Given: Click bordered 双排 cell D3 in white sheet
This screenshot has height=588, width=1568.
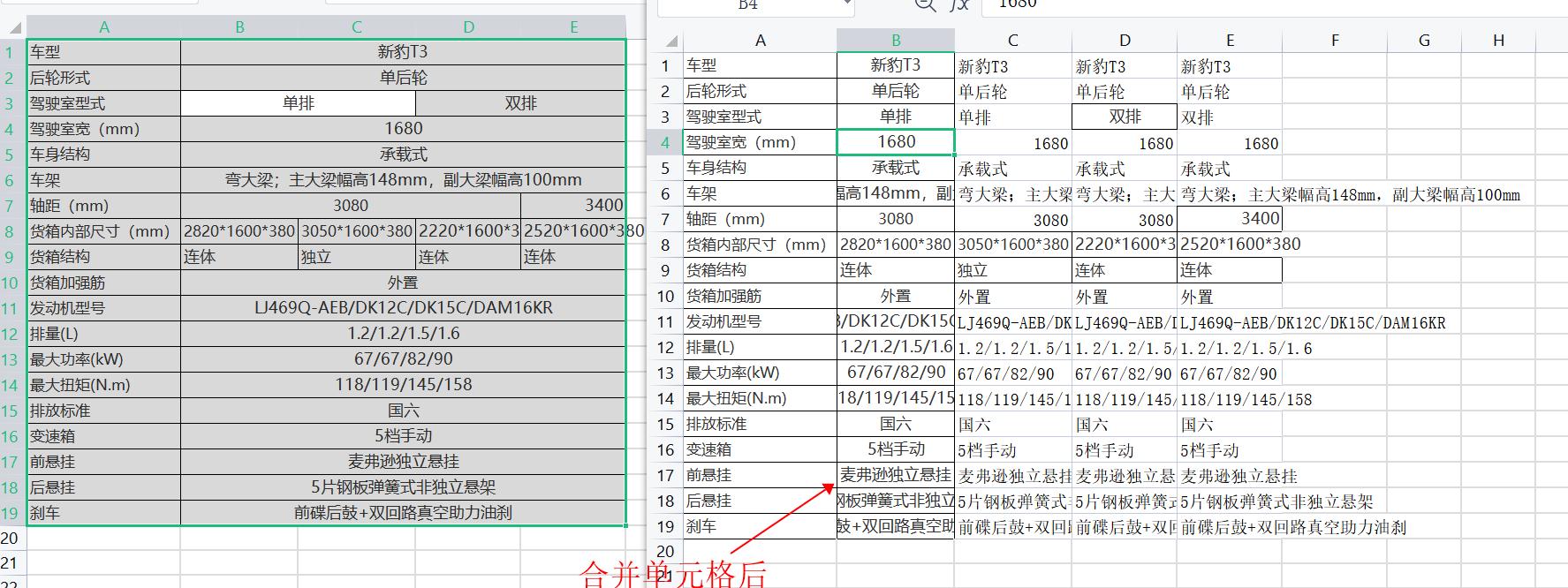Looking at the screenshot, I should pos(1125,117).
